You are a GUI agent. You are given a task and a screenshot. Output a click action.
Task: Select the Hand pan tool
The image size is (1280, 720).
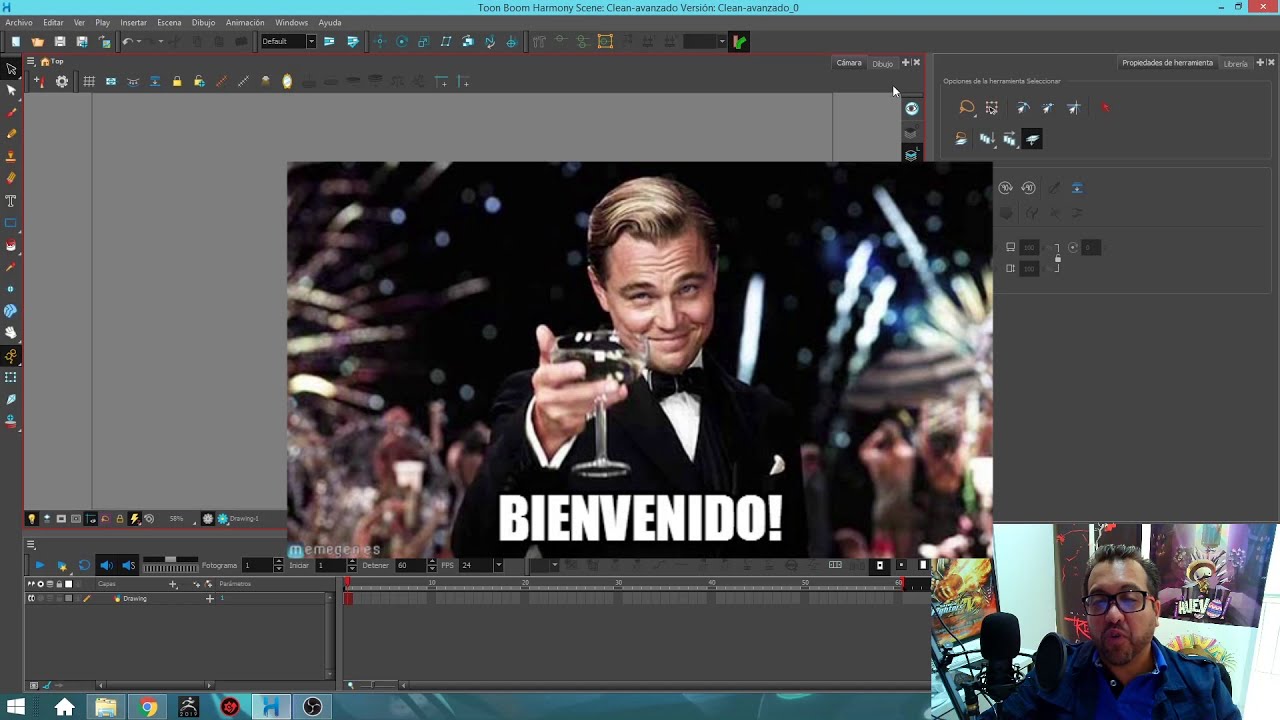(11, 333)
